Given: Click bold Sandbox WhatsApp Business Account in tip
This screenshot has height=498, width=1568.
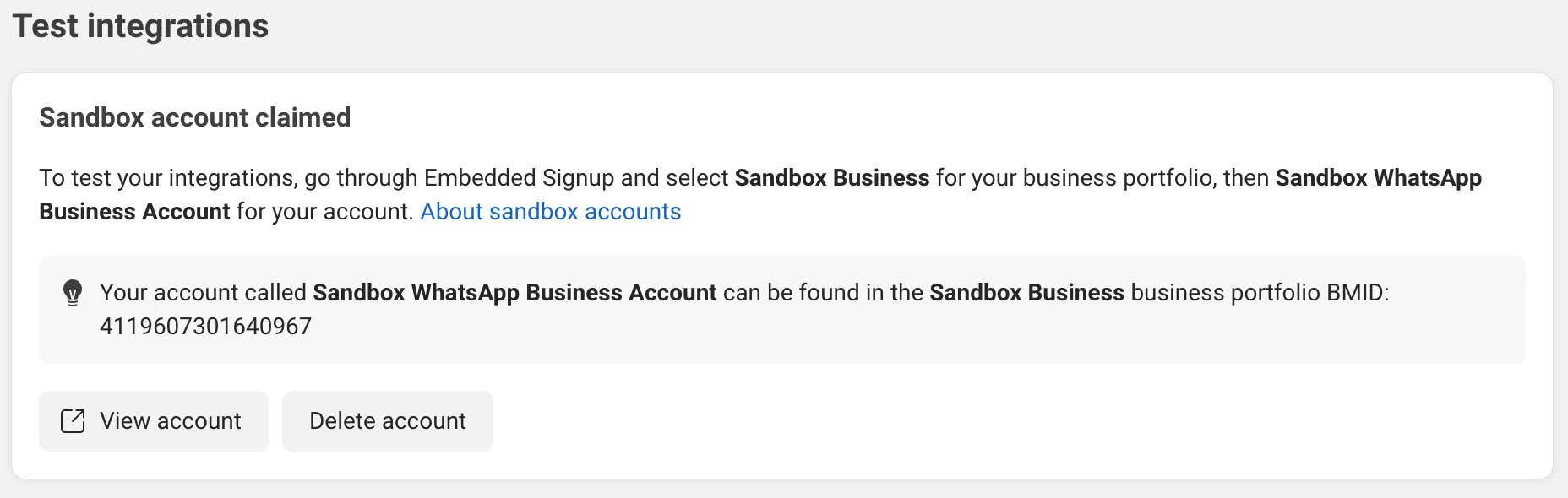Looking at the screenshot, I should (514, 292).
